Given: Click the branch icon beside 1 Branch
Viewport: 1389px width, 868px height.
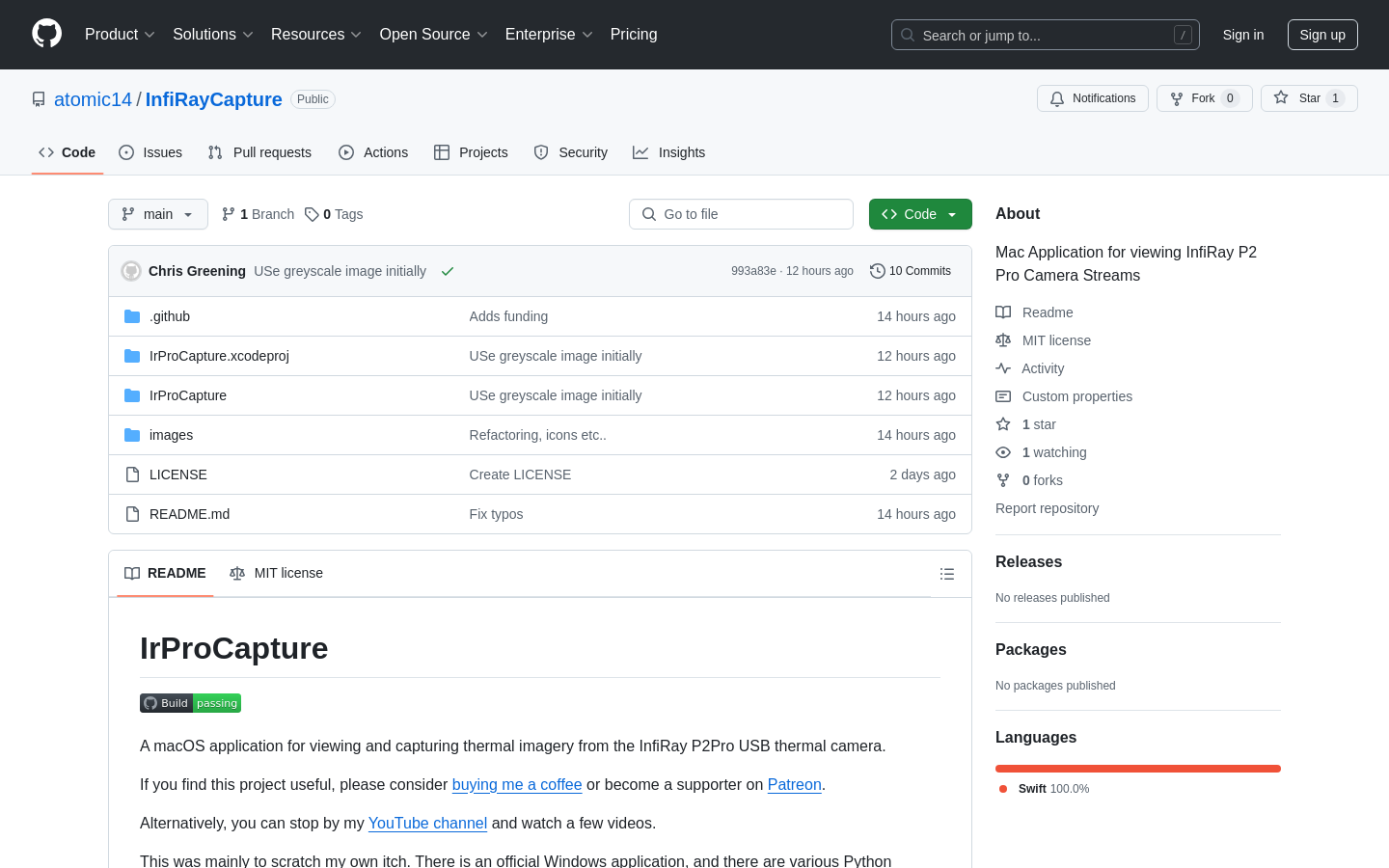Looking at the screenshot, I should click(229, 214).
